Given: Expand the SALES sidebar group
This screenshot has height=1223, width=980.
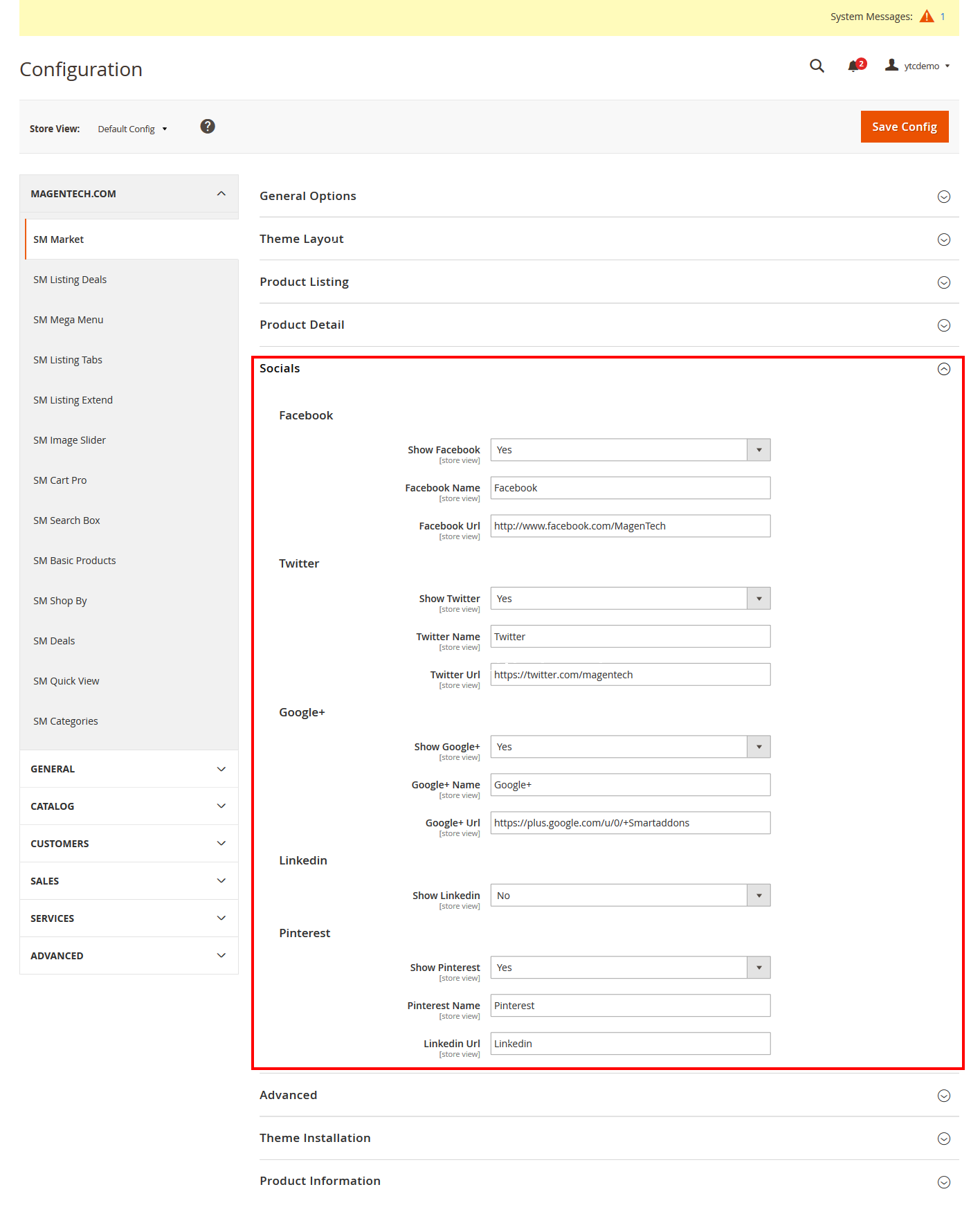Looking at the screenshot, I should click(129, 881).
